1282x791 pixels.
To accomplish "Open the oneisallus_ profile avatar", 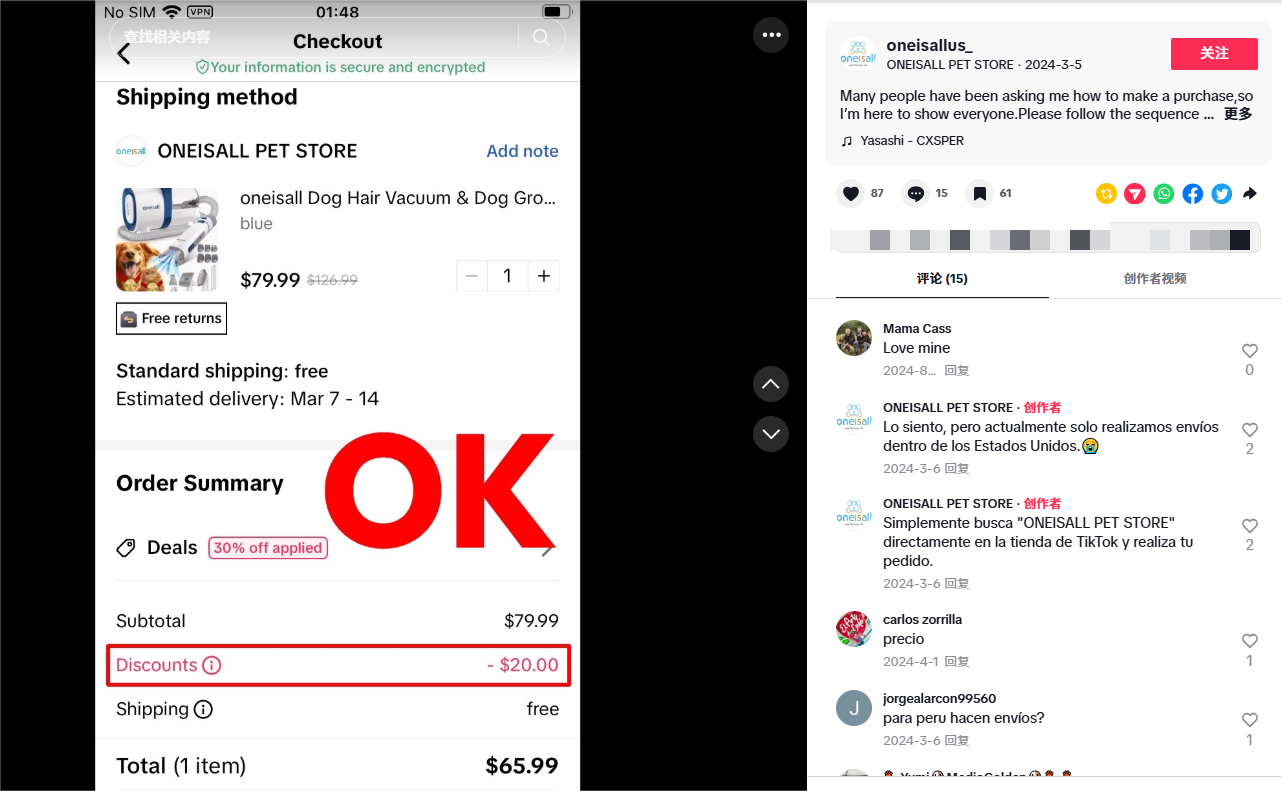I will pos(859,55).
